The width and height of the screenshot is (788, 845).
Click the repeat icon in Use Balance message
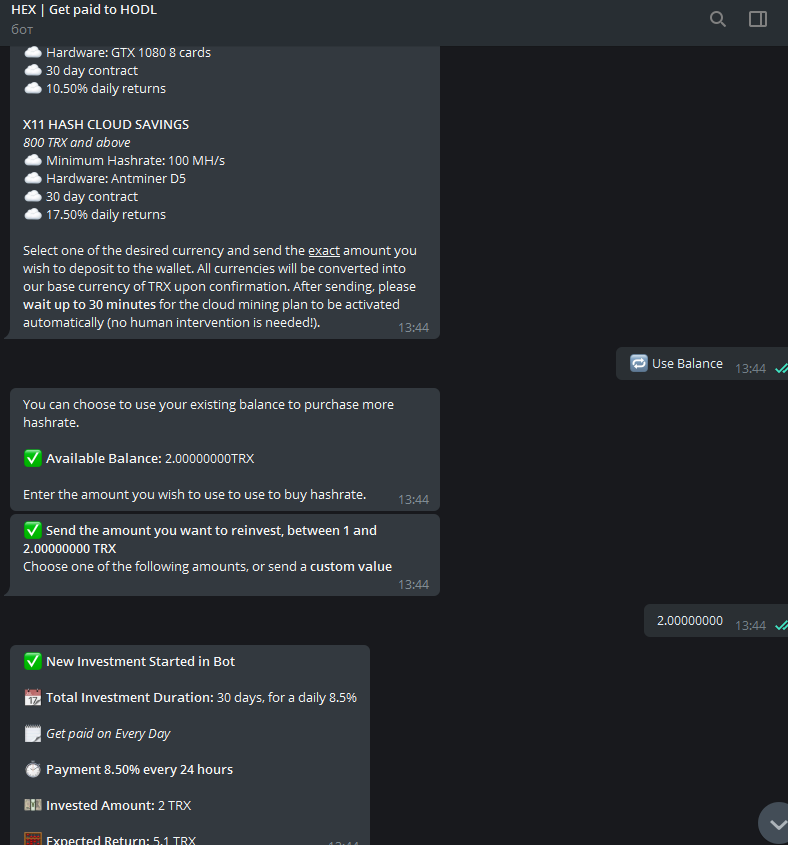[639, 363]
